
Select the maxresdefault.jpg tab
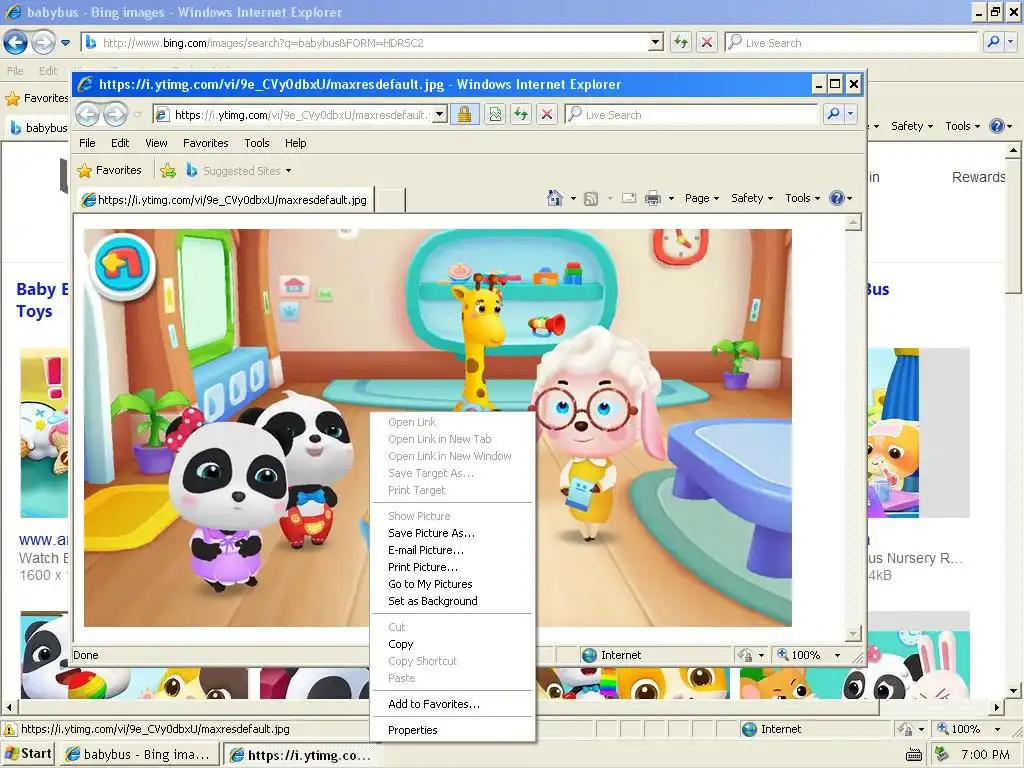[x=225, y=200]
